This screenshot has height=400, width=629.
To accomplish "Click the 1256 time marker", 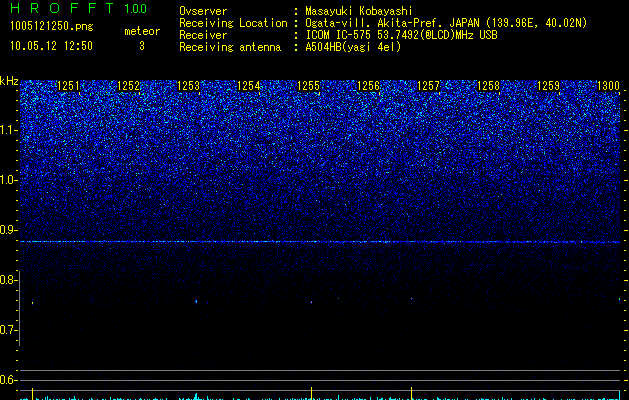I will tap(368, 85).
